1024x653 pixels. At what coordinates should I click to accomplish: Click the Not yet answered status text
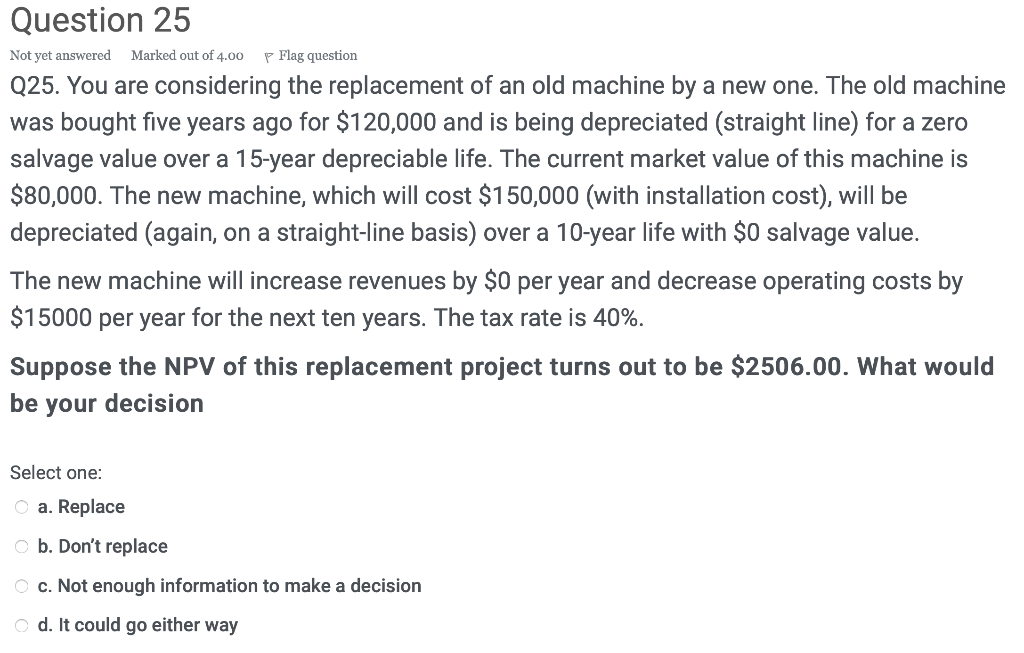60,55
